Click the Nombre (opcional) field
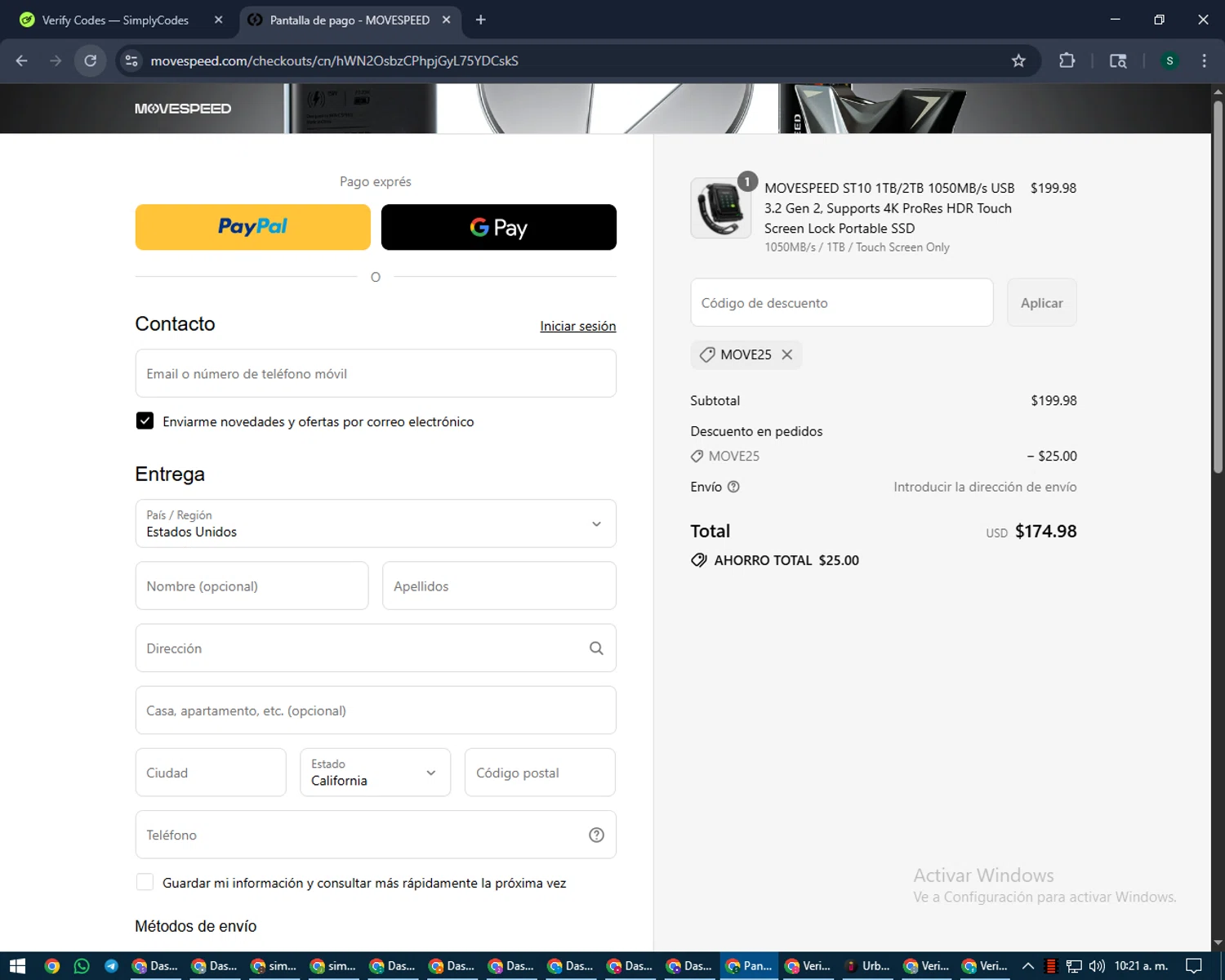 click(x=252, y=586)
